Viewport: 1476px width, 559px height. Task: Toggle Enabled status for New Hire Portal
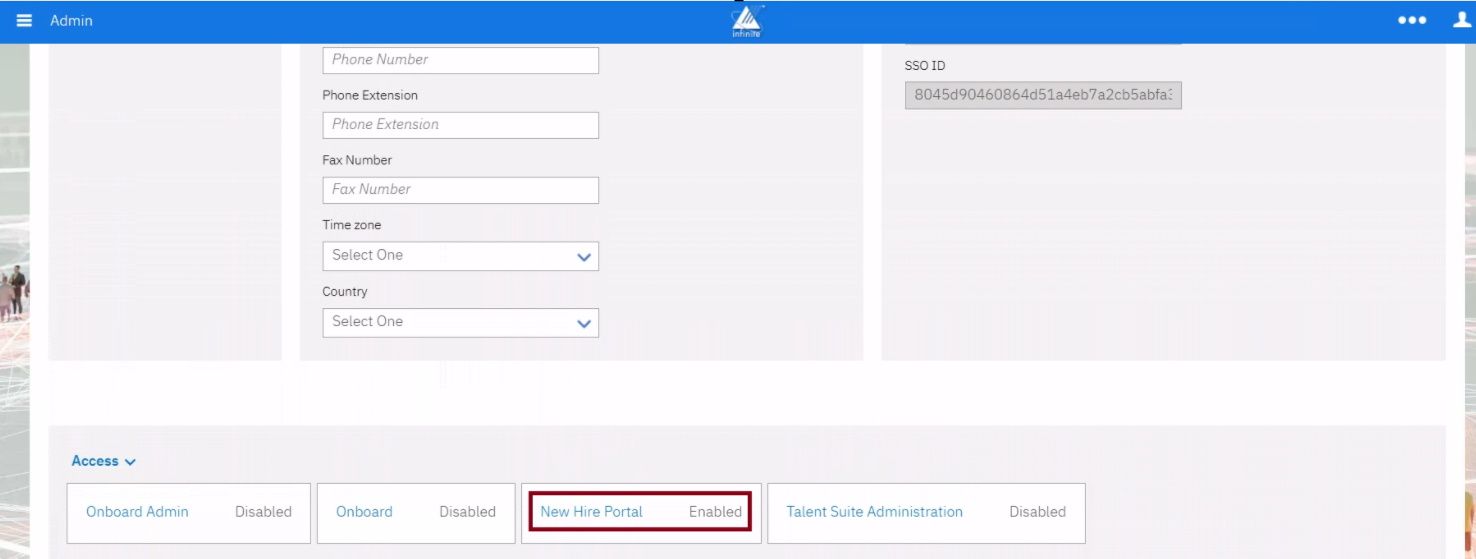(x=715, y=512)
